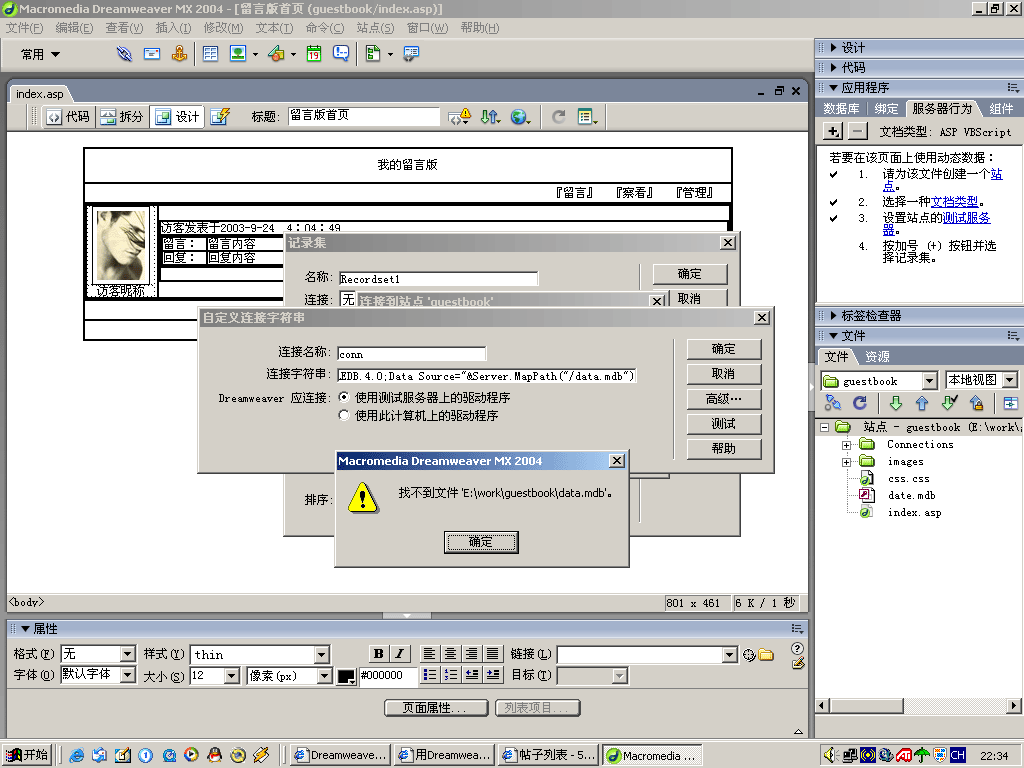This screenshot has width=1024, height=768.
Task: Open the 像素(px) unit dropdown
Action: tap(325, 675)
